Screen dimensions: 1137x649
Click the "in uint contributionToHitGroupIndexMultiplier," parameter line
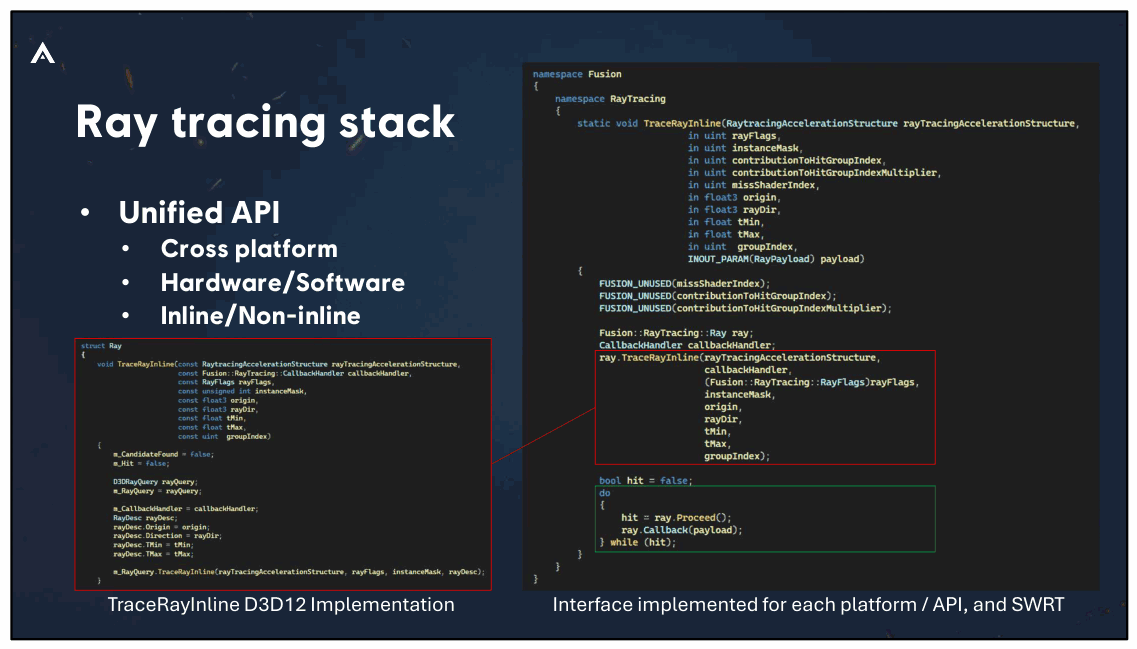(814, 173)
